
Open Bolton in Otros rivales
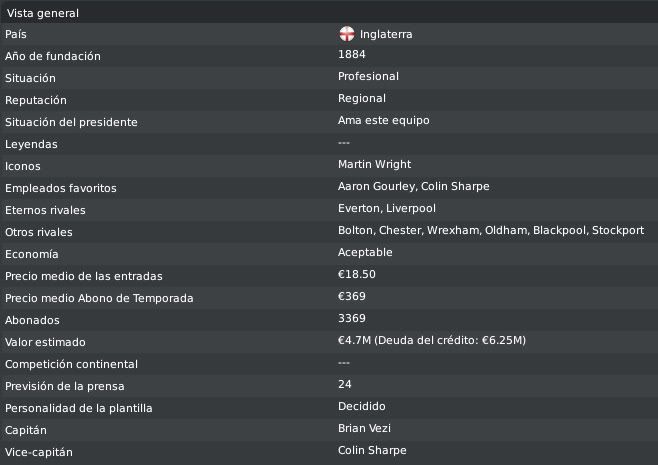coord(356,230)
